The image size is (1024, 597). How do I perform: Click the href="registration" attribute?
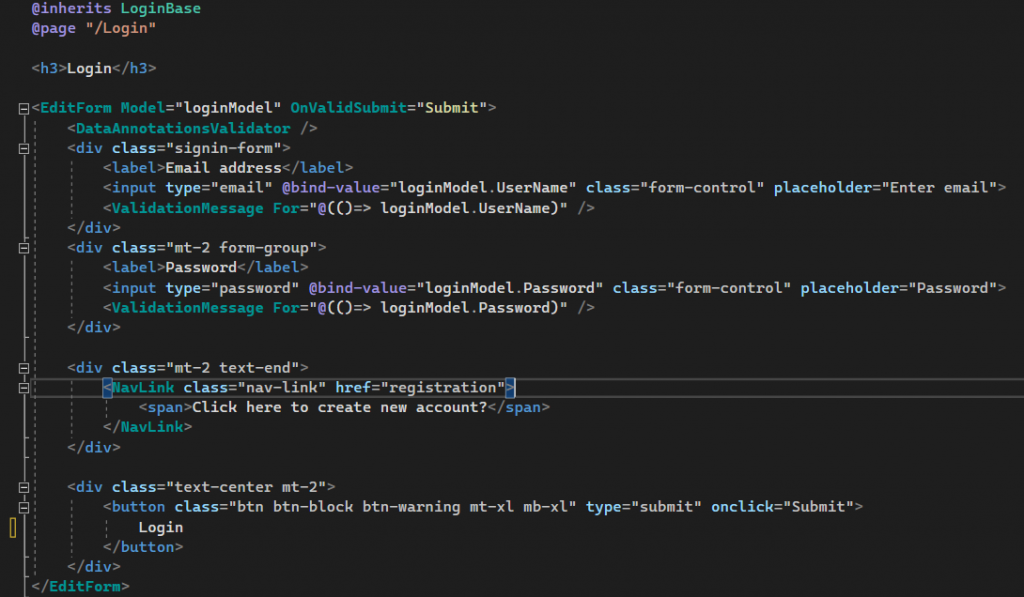tap(421, 388)
